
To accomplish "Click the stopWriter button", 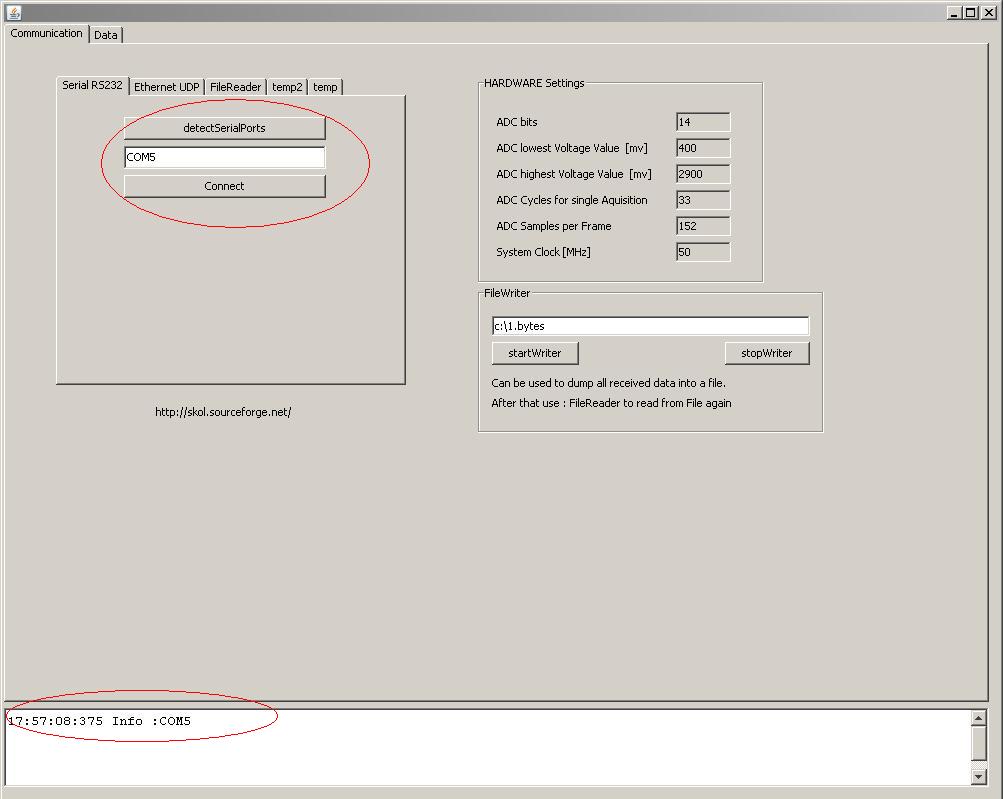I will point(766,353).
